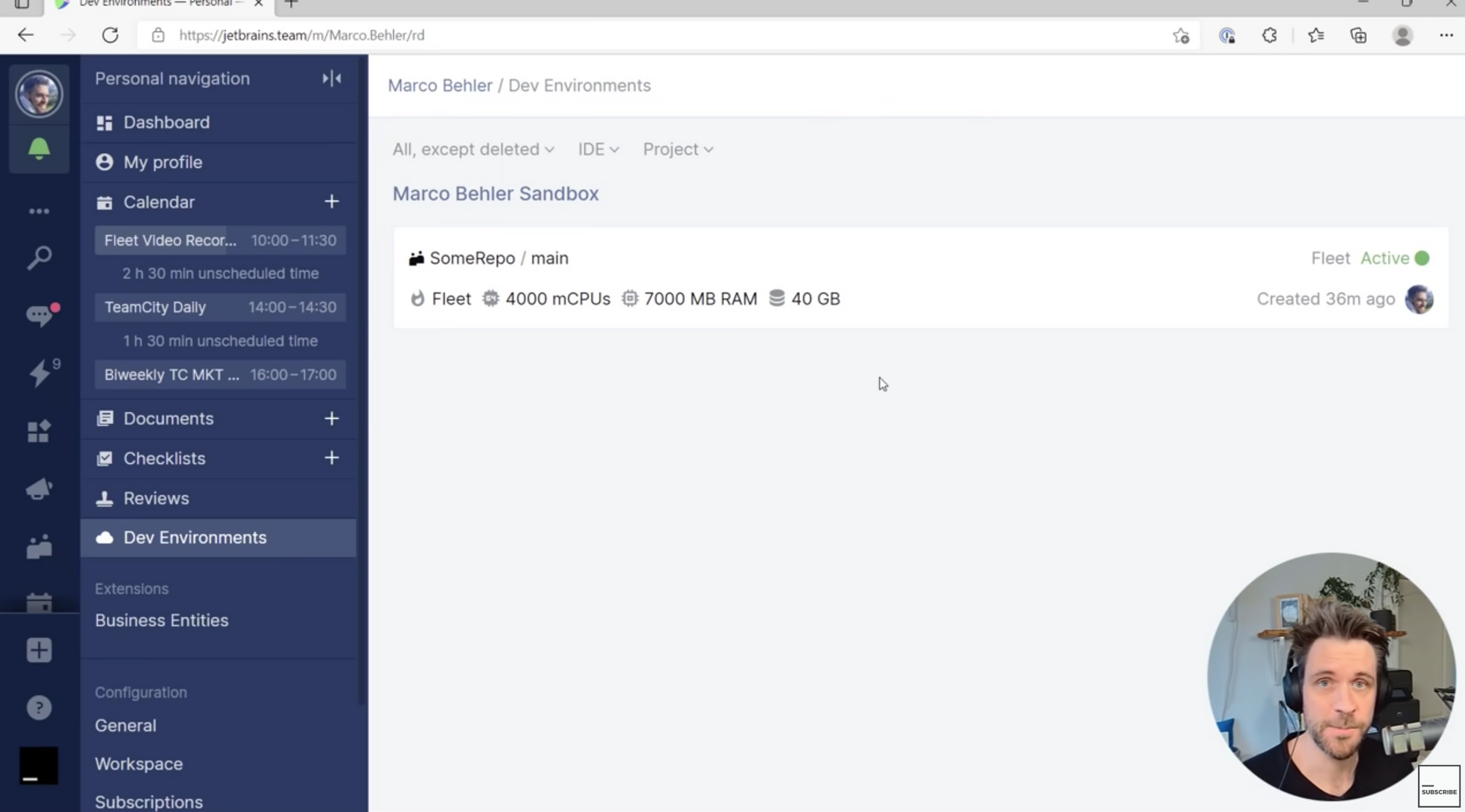Open TeamCity Daily calendar event
1465x812 pixels.
(220, 308)
